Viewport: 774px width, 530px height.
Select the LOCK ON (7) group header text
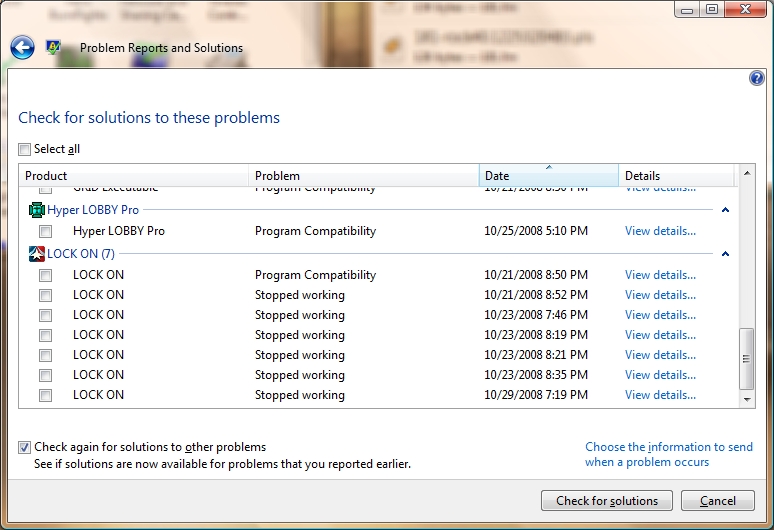[81, 254]
